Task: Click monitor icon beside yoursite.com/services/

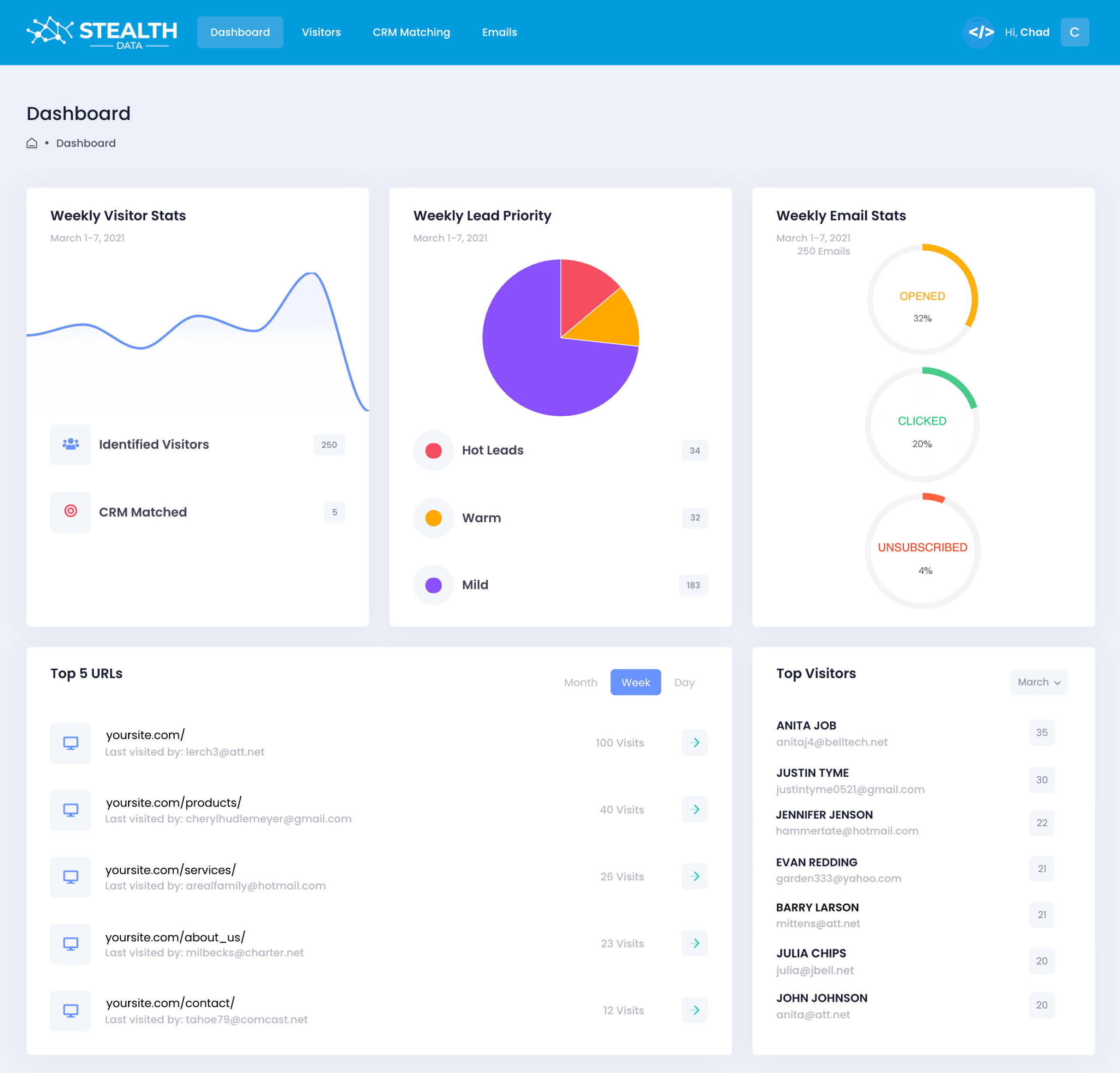Action: tap(70, 877)
